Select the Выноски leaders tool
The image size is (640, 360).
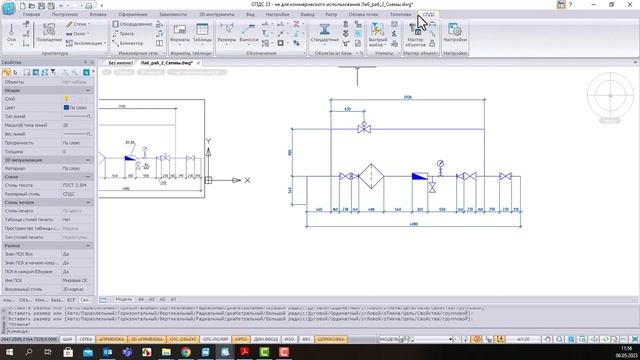[x=249, y=33]
